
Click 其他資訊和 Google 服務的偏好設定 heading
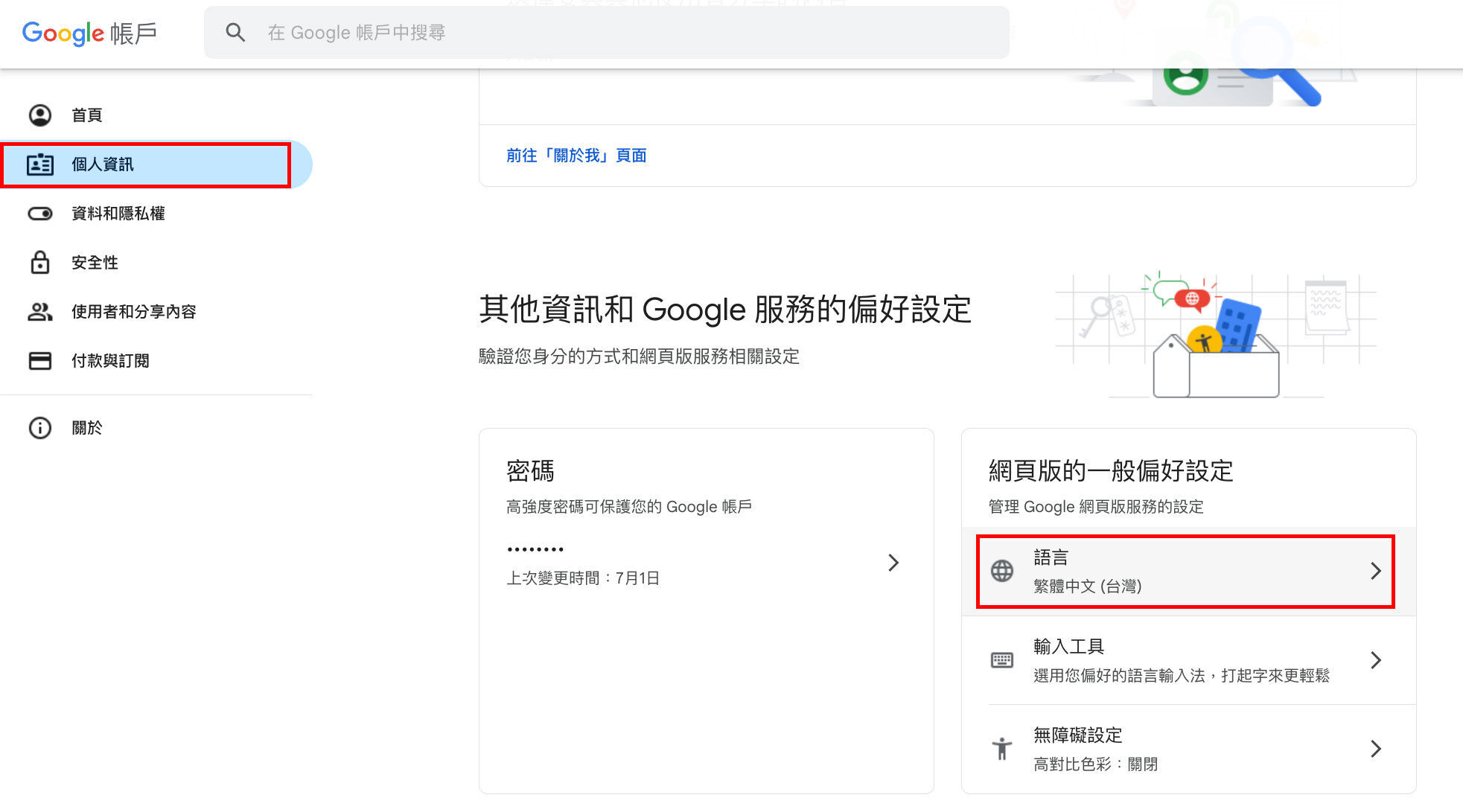[725, 309]
